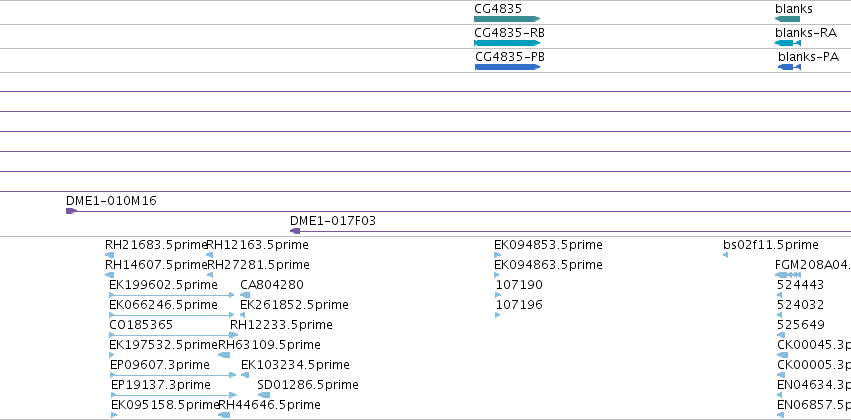Select the FGM208A04 feature glyph

[x=788, y=275]
